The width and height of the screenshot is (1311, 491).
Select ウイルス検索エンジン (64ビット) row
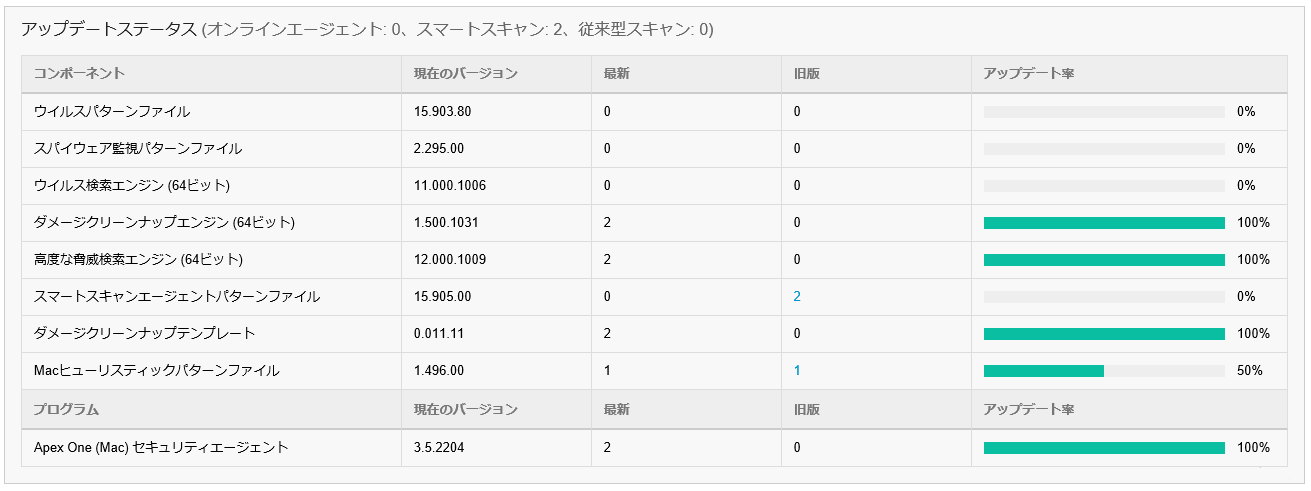pos(132,186)
